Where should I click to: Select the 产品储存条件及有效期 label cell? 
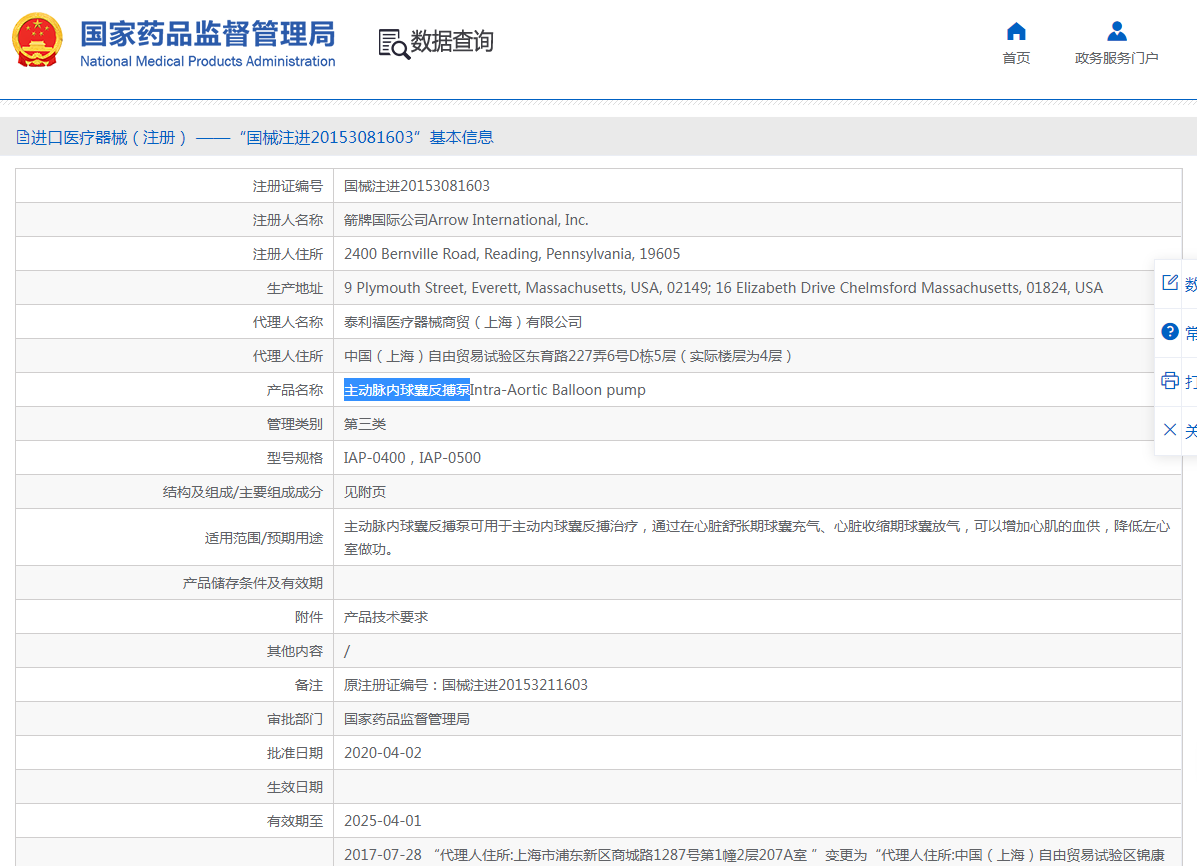175,583
